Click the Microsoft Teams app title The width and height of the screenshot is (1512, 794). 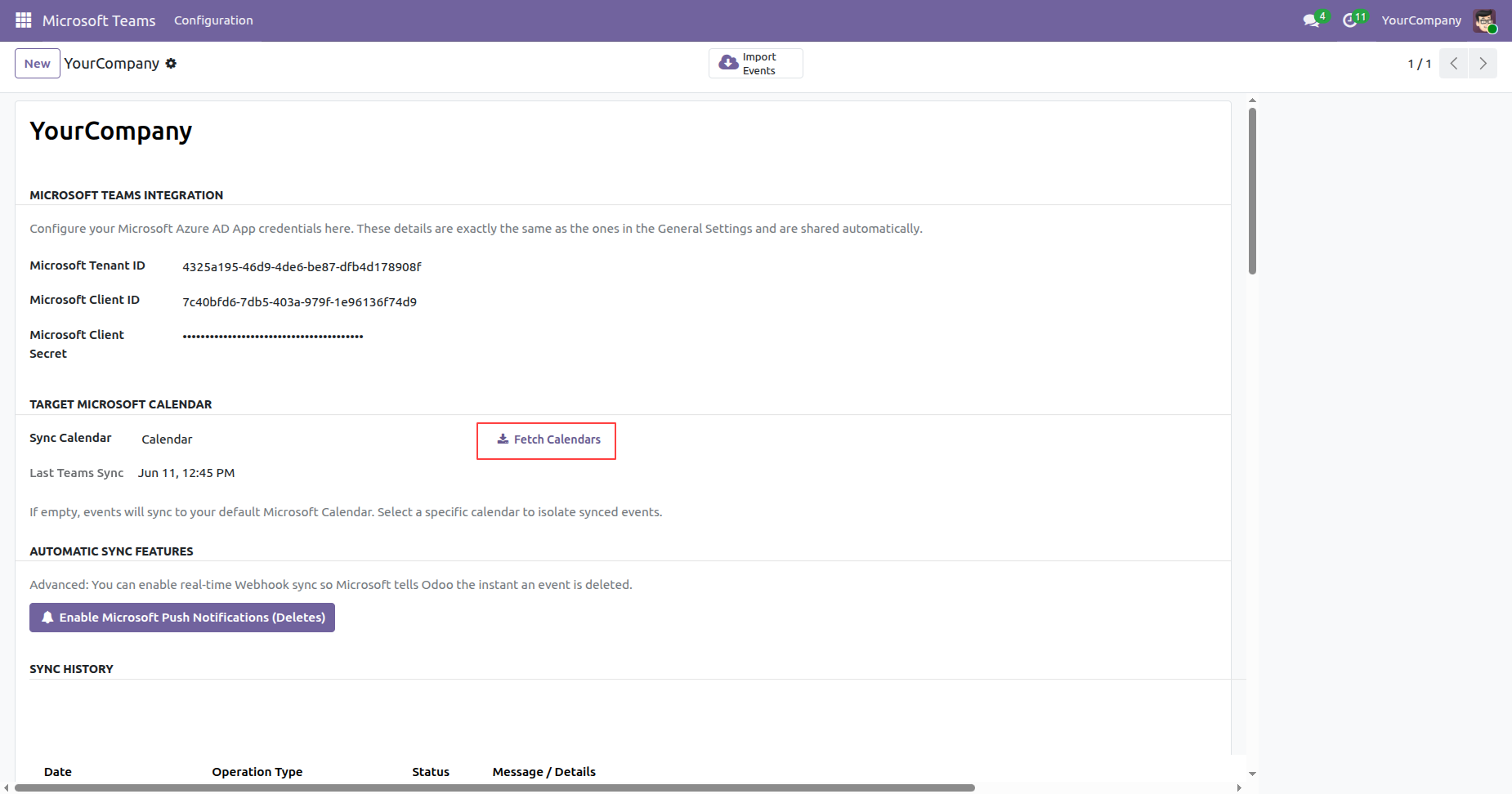coord(99,20)
